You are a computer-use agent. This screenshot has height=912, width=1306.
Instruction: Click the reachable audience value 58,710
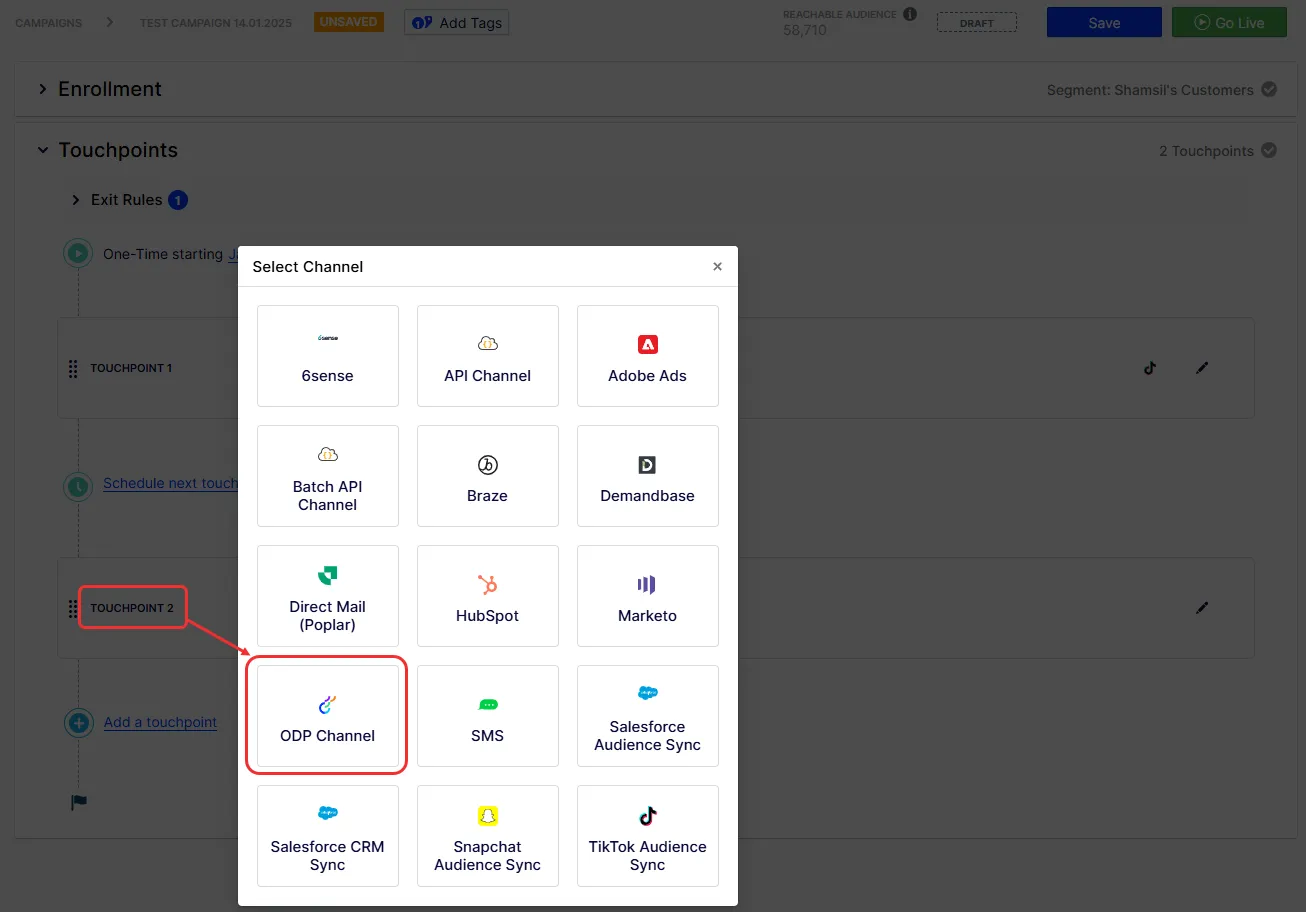[805, 31]
